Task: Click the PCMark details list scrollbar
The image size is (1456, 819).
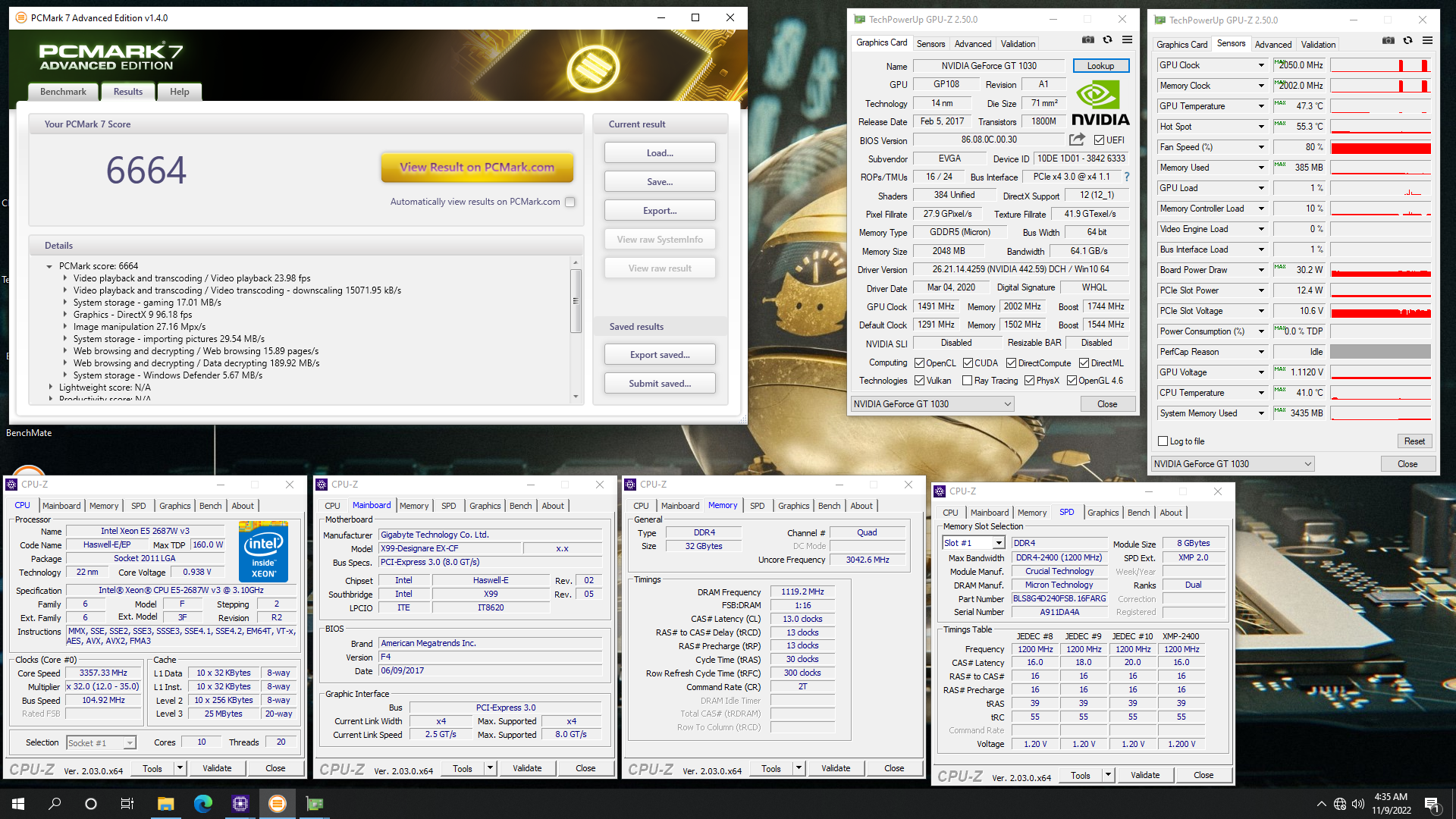Action: coord(576,300)
